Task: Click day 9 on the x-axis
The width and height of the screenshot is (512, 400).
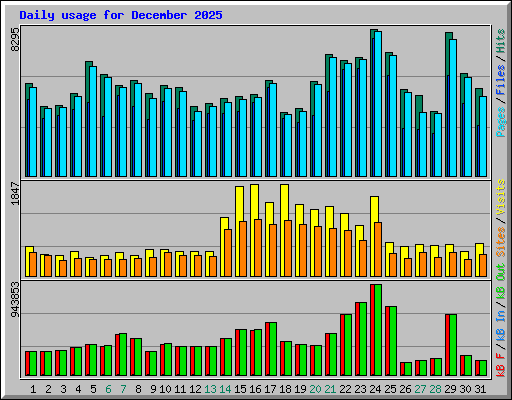Action: [153, 389]
